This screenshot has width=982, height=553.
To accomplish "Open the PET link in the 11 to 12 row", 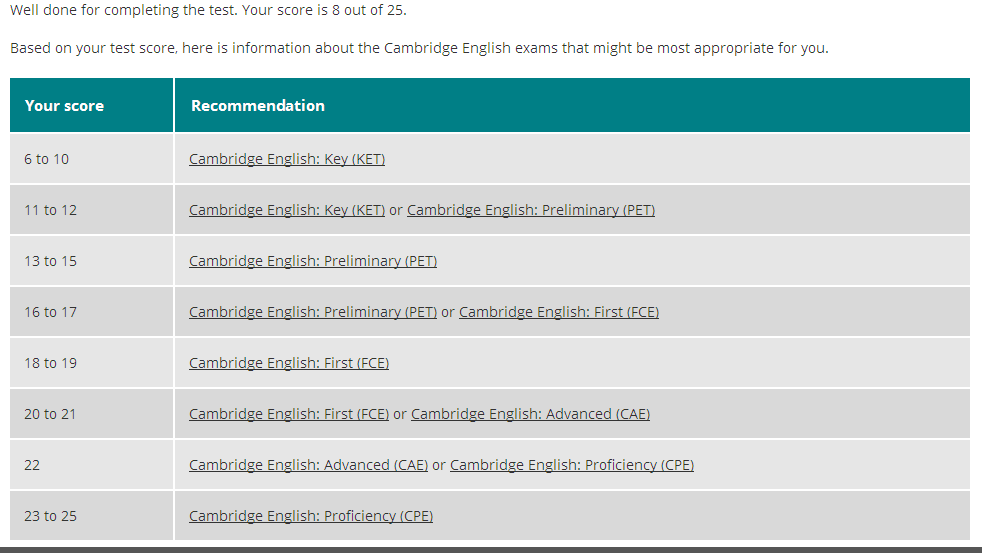I will (531, 210).
